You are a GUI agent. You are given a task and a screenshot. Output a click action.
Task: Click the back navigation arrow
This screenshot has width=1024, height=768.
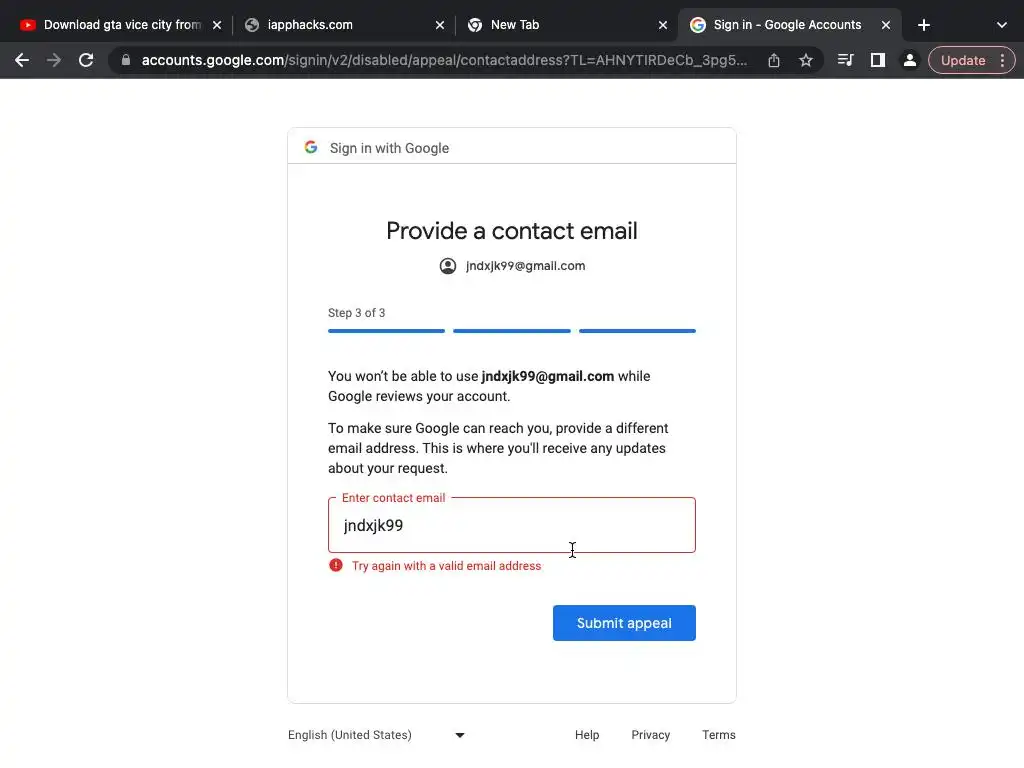(x=22, y=60)
